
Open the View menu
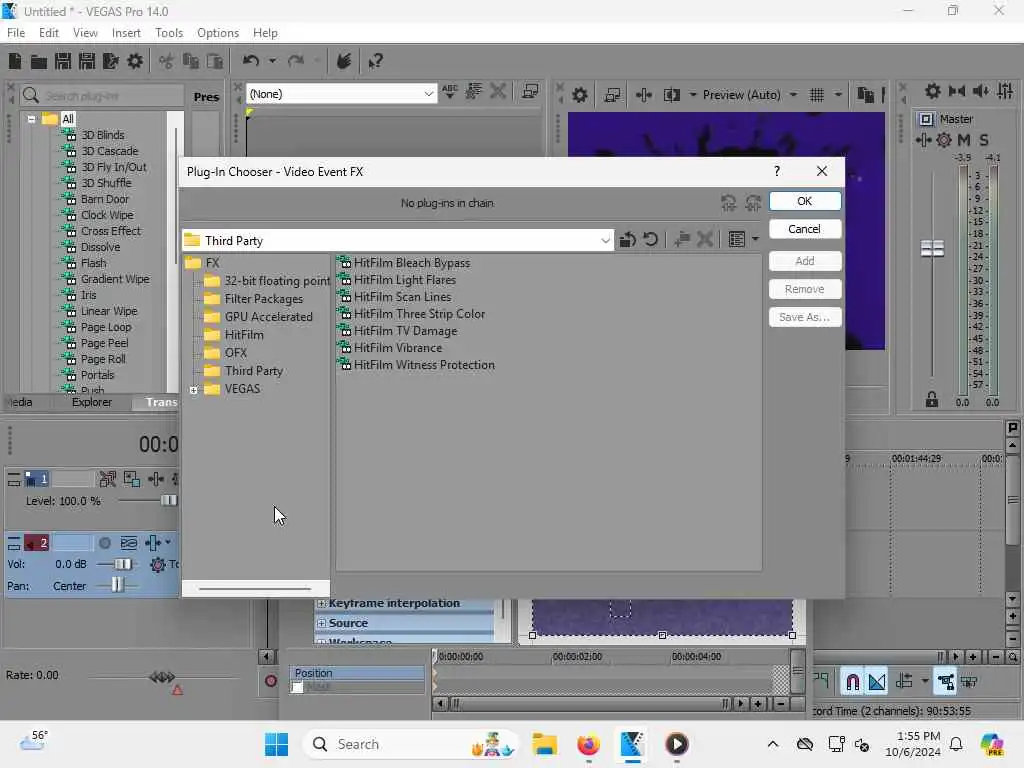85,33
